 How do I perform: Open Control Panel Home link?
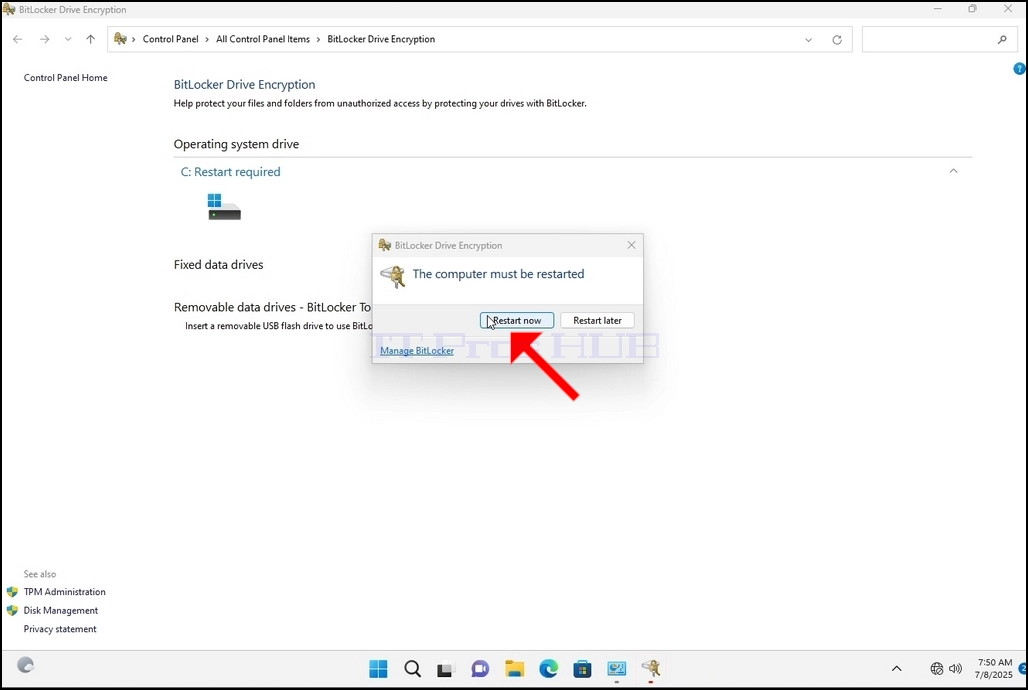[x=66, y=77]
